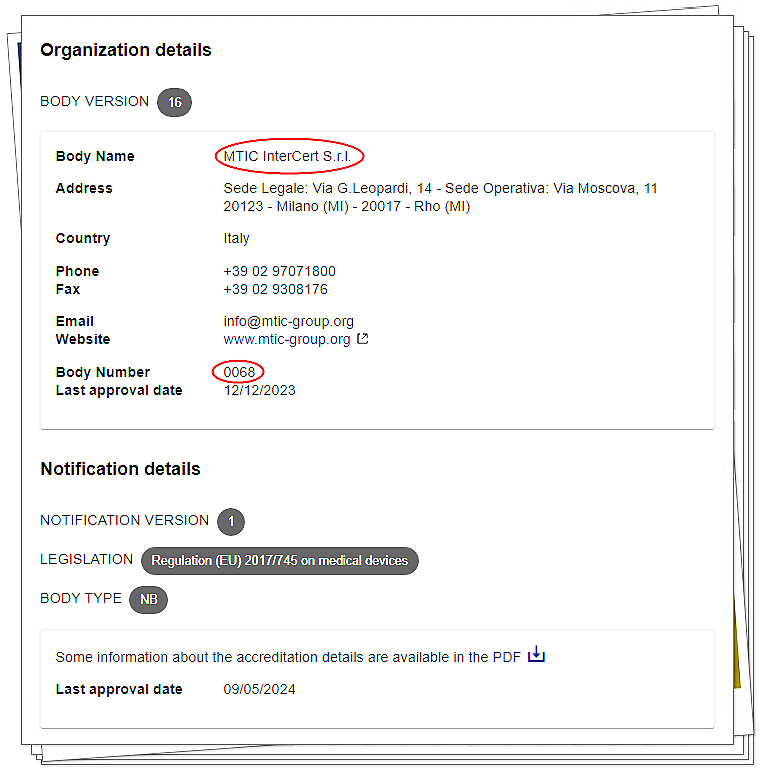The height and width of the screenshot is (770, 765).
Task: Click the Organization details heading
Action: pos(126,50)
